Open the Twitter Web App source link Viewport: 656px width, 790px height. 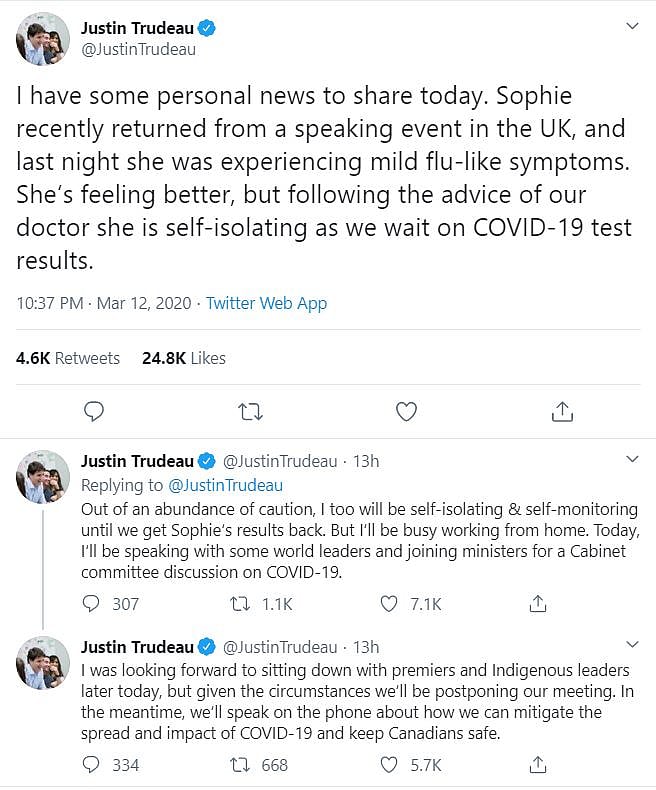(266, 303)
